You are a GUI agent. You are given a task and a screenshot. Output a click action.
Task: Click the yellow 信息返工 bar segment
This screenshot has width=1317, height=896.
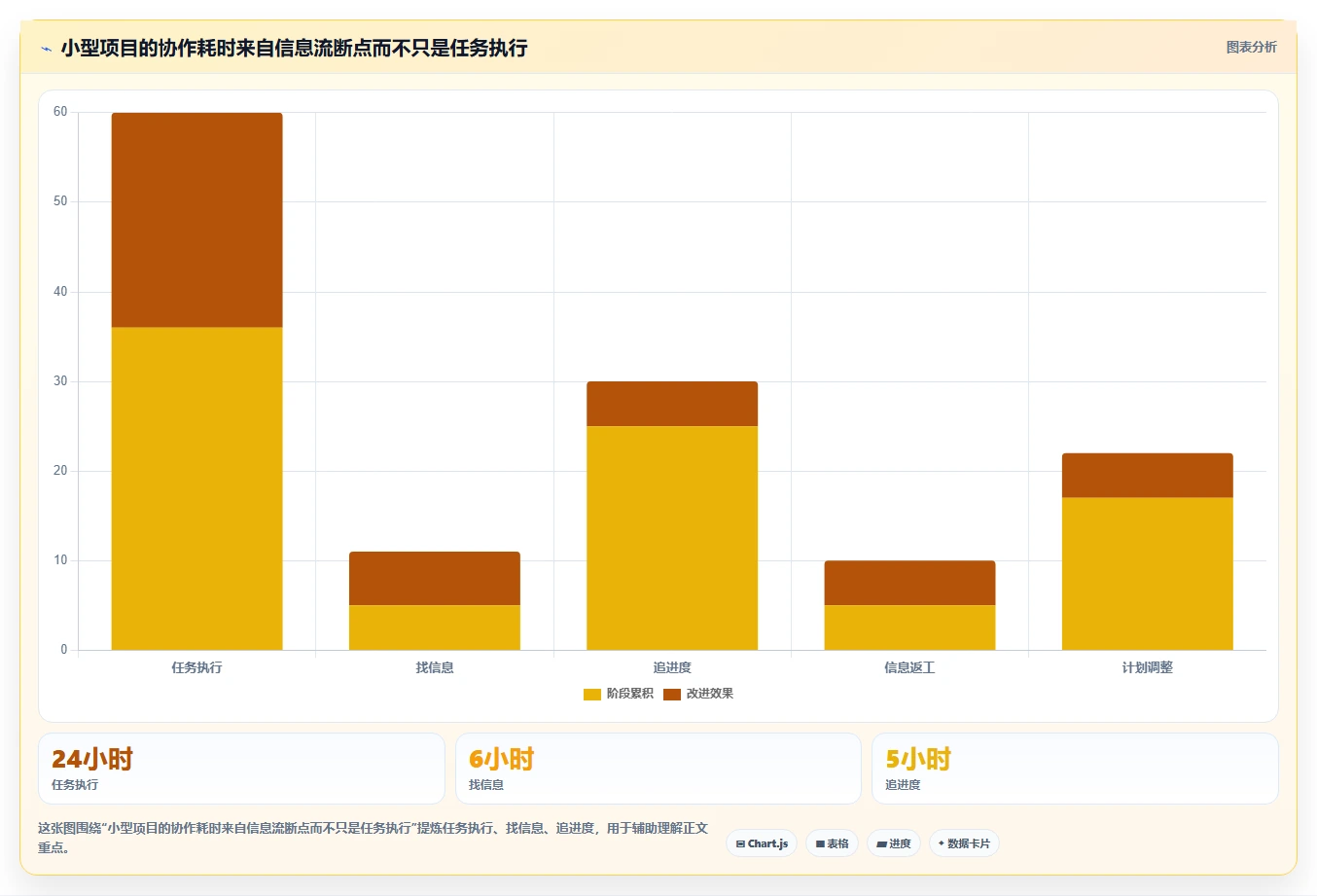pyautogui.click(x=909, y=627)
